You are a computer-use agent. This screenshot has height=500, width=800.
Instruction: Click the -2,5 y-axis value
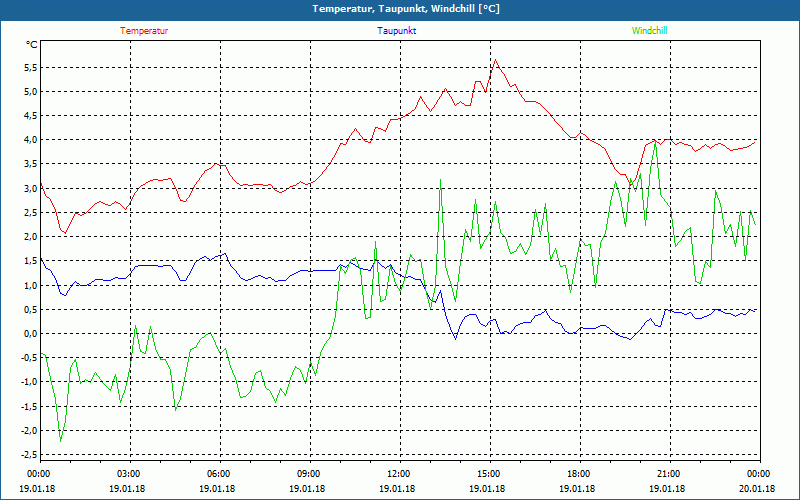coord(29,455)
